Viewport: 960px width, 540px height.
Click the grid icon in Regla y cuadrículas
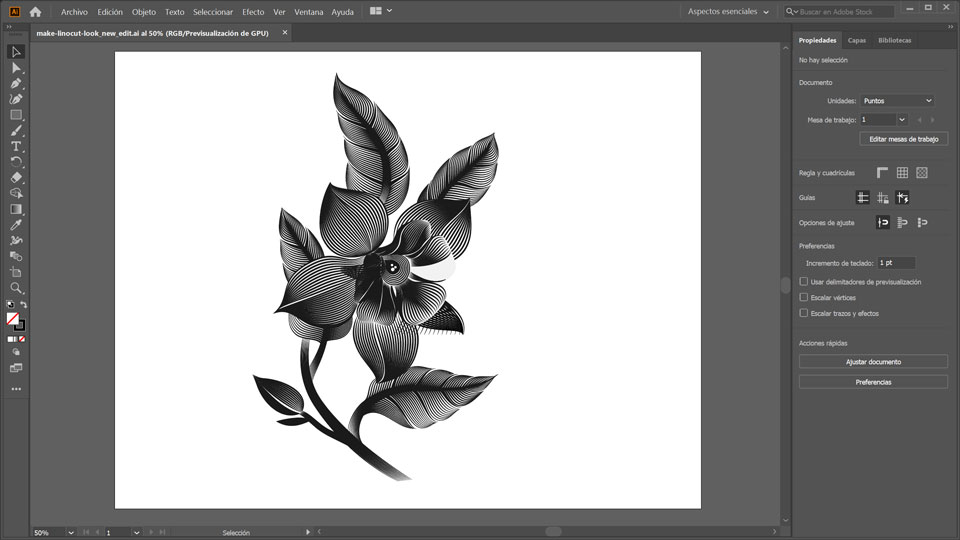[902, 173]
